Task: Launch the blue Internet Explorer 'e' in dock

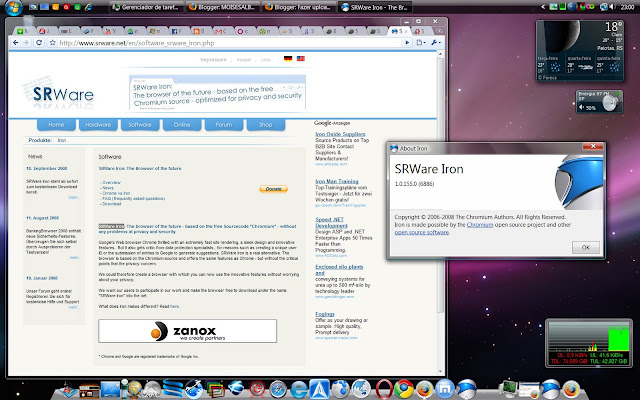Action: [299, 389]
